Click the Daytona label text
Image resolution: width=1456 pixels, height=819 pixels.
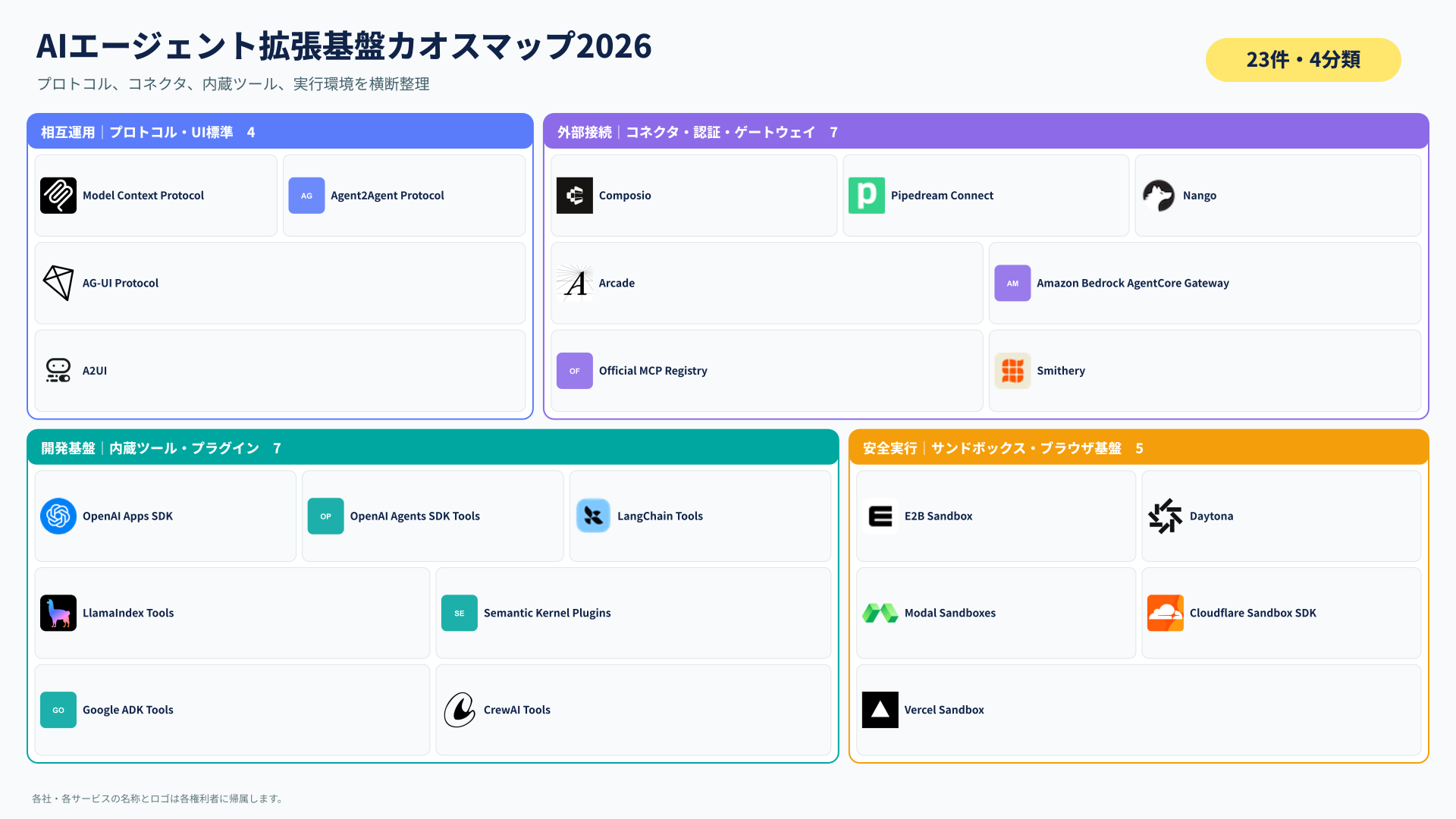coord(1211,516)
